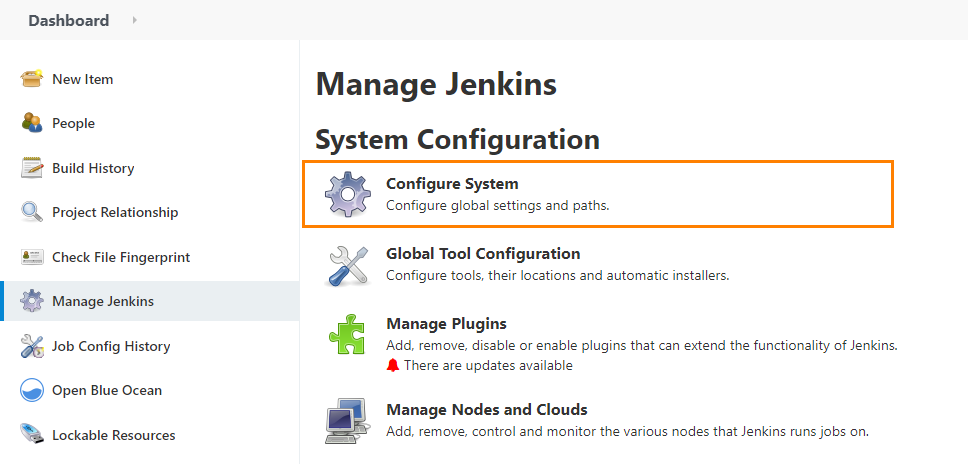Click the Check File Fingerprint icon
This screenshot has height=464, width=968.
coord(32,257)
